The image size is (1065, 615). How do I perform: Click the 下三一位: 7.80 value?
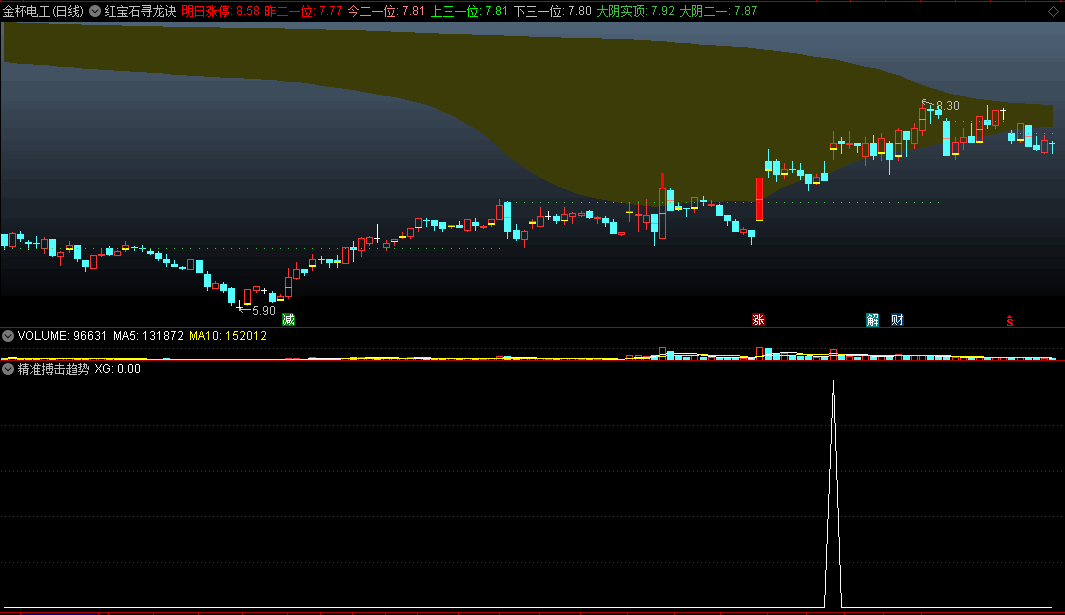pos(552,11)
